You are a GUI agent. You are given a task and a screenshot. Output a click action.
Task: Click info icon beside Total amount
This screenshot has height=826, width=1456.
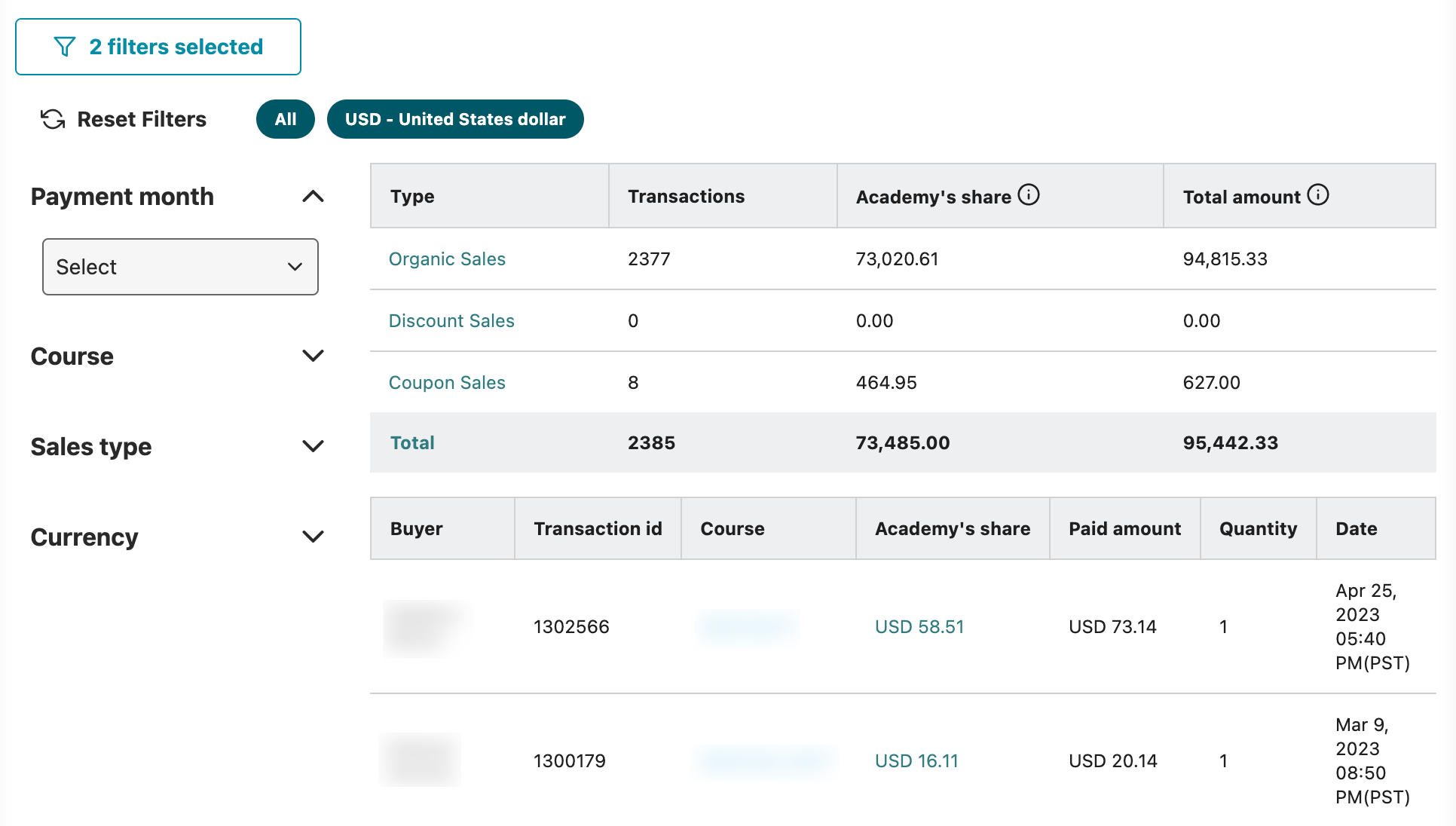(1318, 195)
